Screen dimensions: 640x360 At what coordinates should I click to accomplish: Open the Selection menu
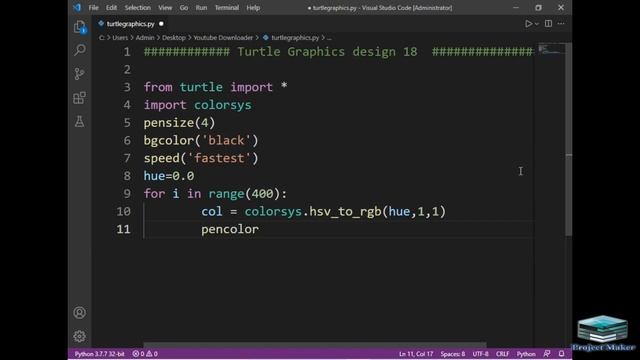pyautogui.click(x=138, y=8)
